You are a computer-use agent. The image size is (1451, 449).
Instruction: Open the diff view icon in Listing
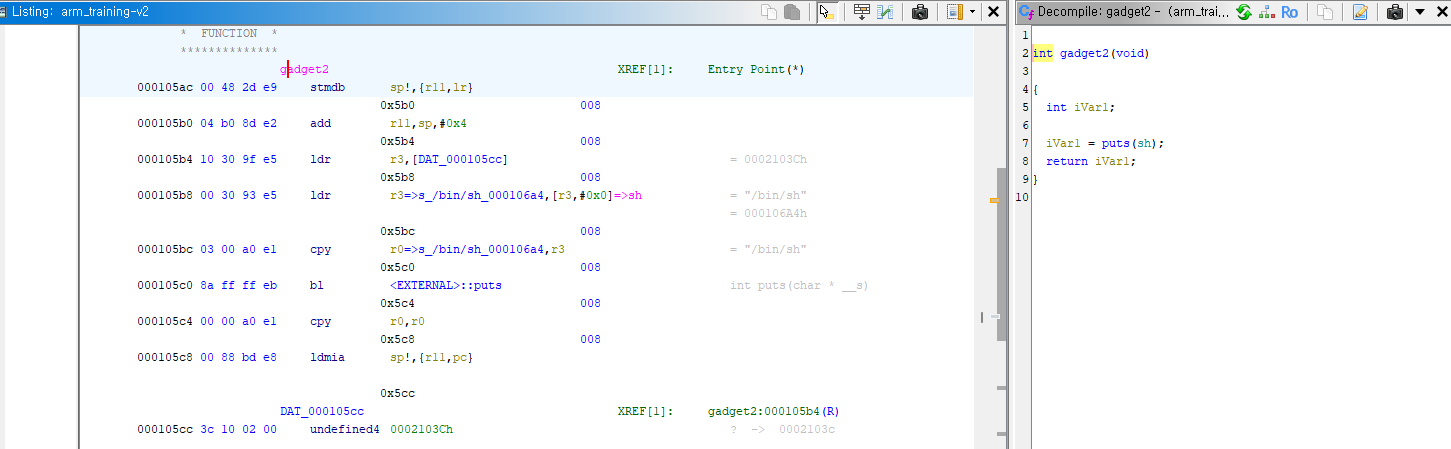point(885,12)
